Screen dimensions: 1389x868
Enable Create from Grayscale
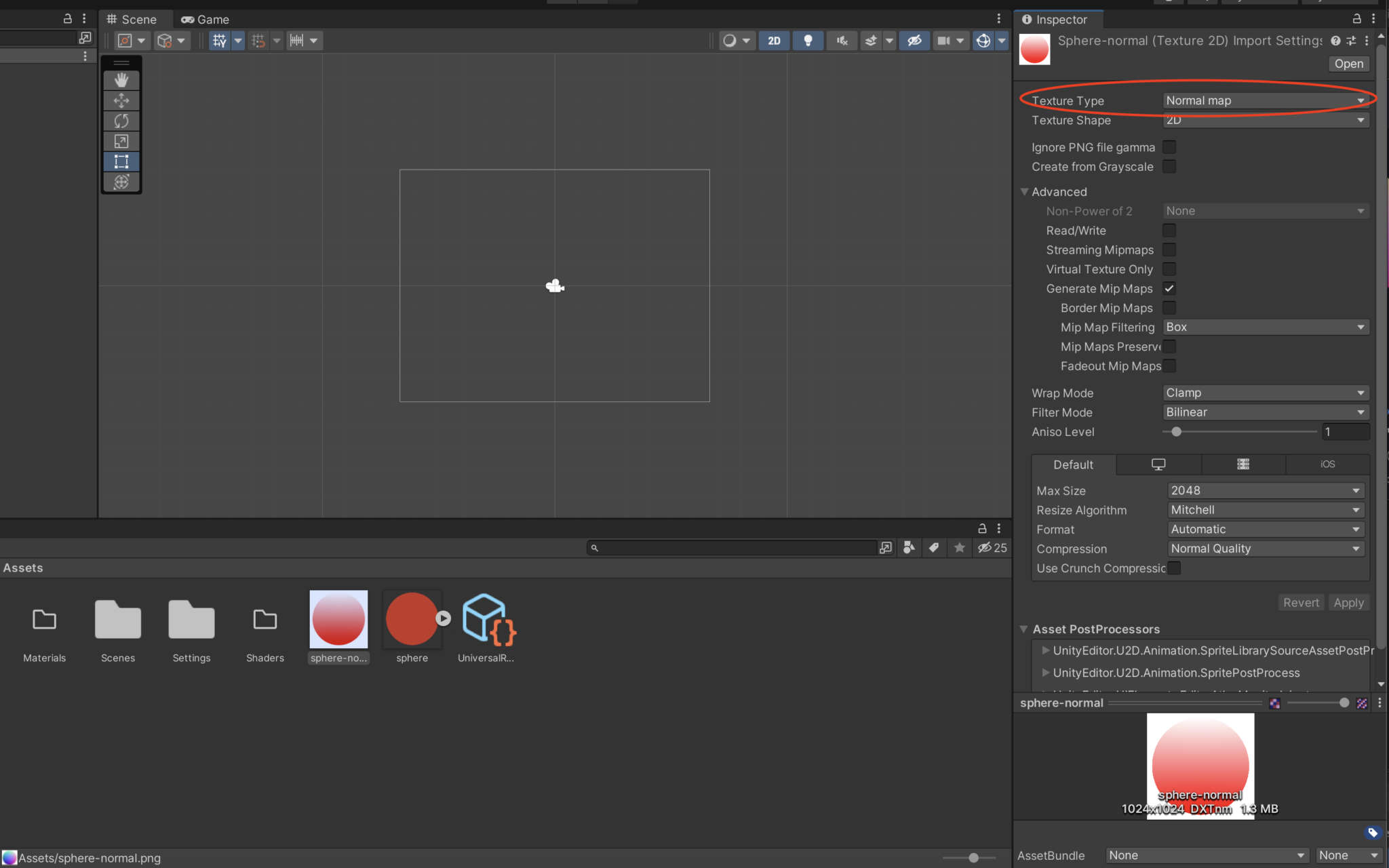click(1169, 167)
